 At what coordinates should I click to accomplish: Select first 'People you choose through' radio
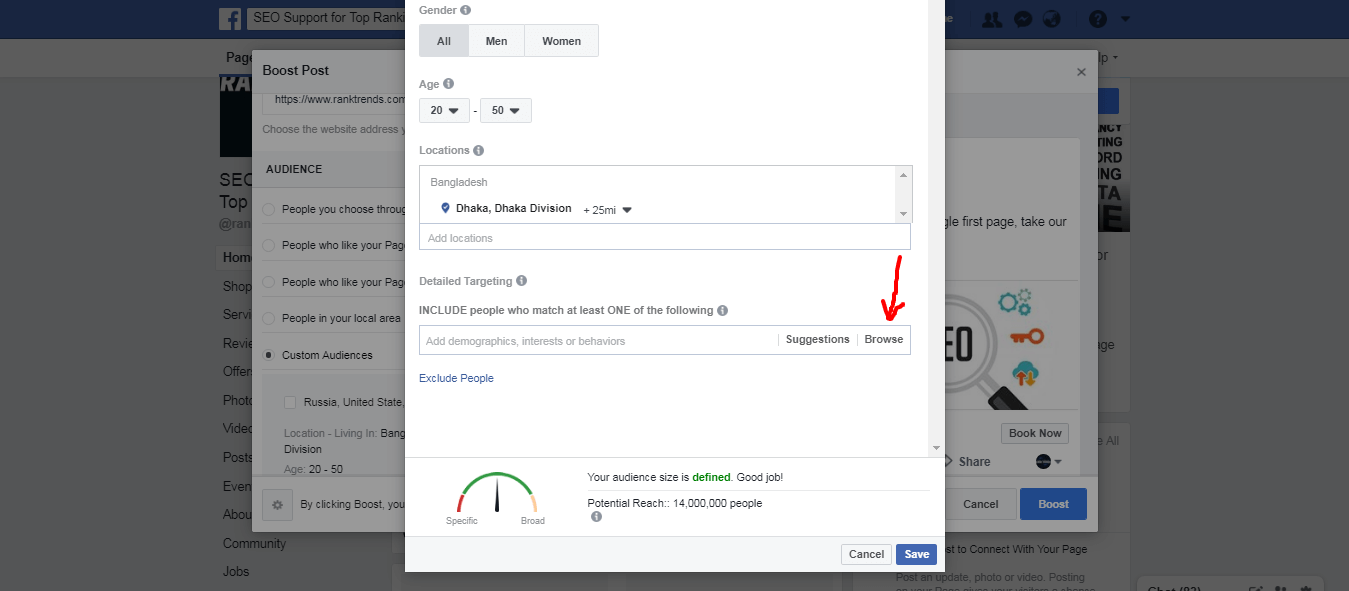click(268, 210)
